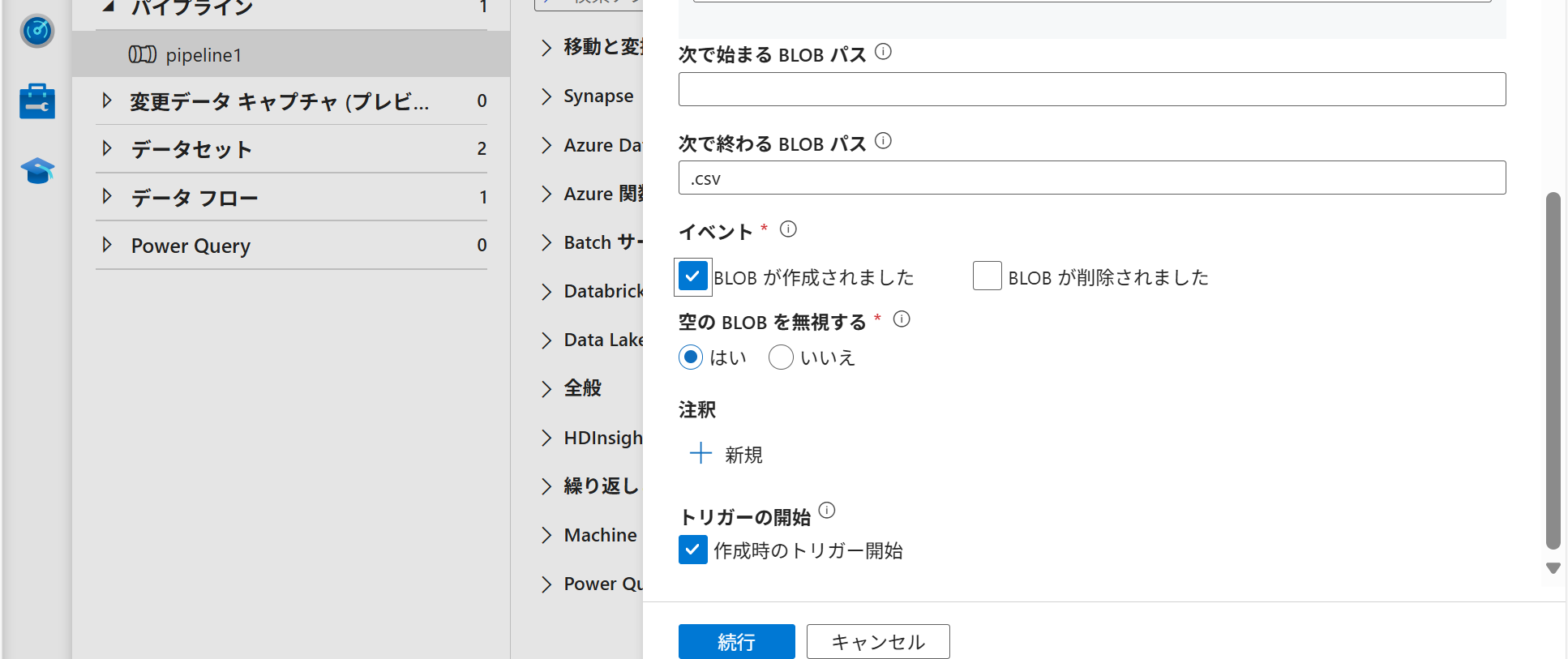Expand the Synapse activity group
This screenshot has width=1568, height=659.
tap(546, 96)
